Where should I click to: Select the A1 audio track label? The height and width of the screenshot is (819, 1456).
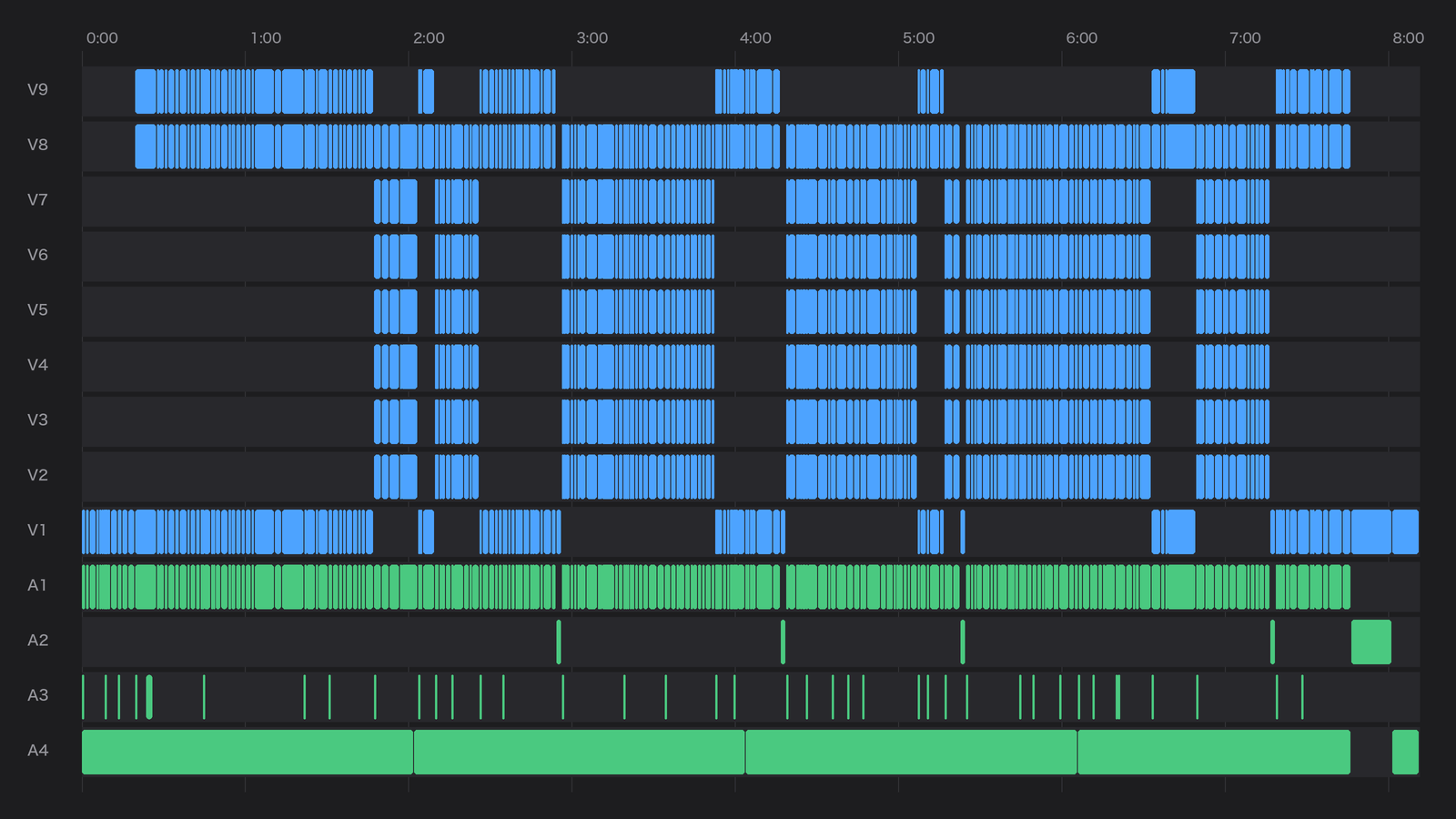(x=37, y=585)
